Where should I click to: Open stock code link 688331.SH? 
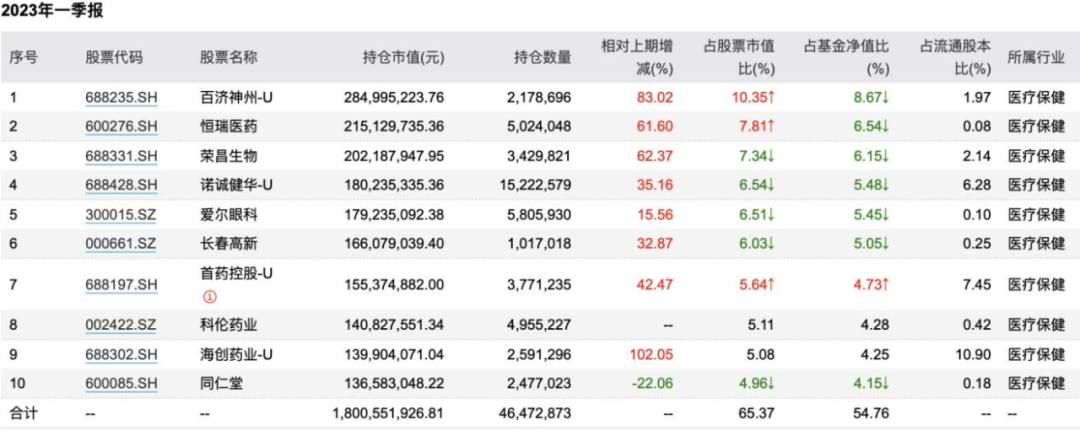[121, 156]
